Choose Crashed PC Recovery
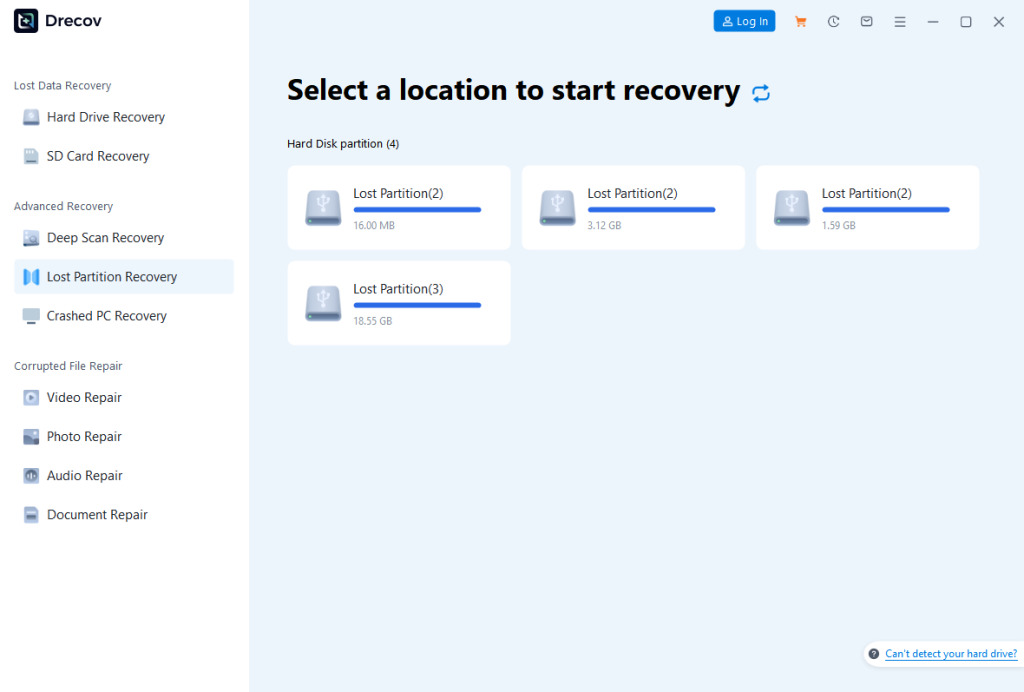Viewport: 1024px width, 692px height. [x=107, y=316]
